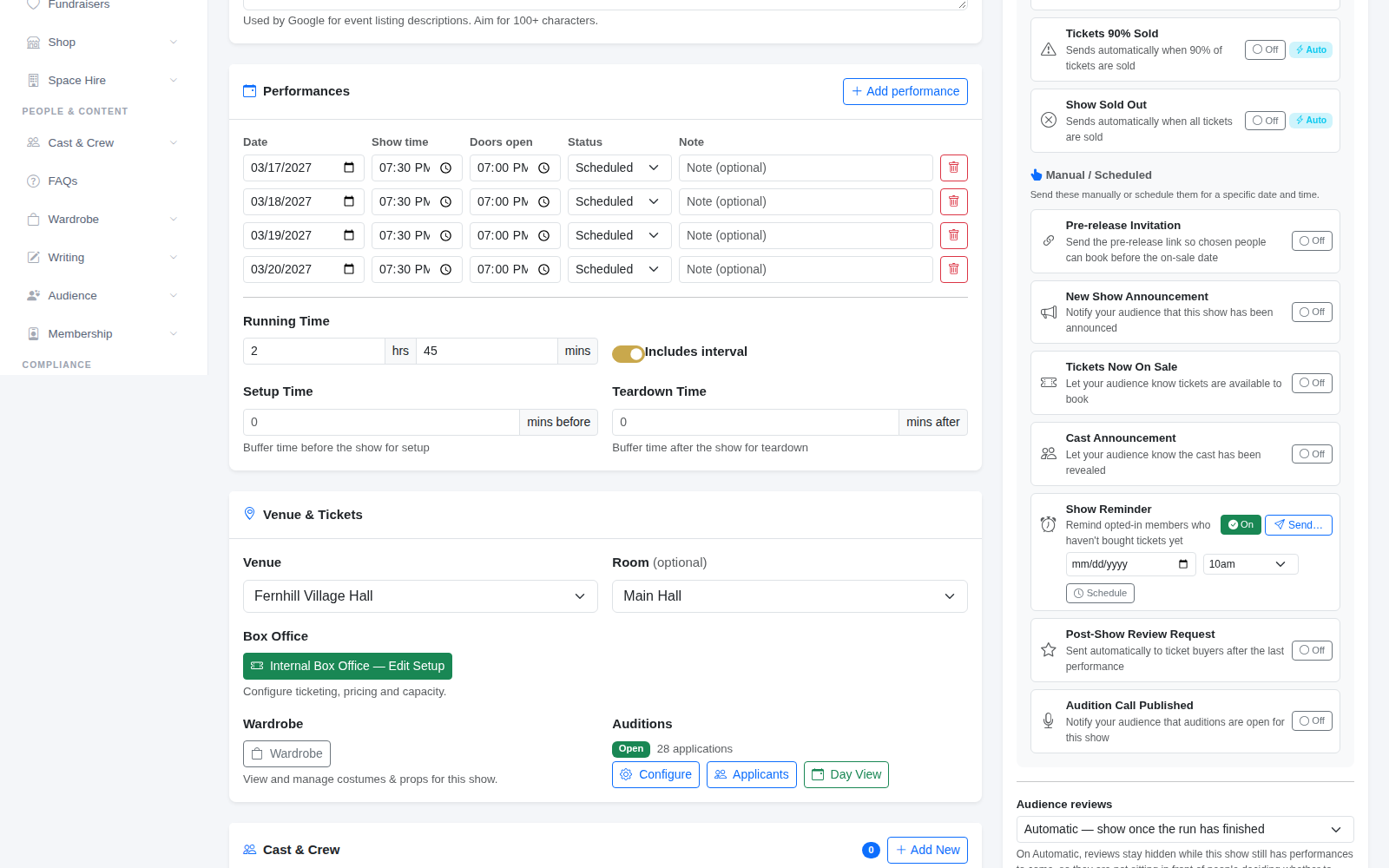
Task: Turn off the Show Reminder toggle
Action: [x=1241, y=524]
